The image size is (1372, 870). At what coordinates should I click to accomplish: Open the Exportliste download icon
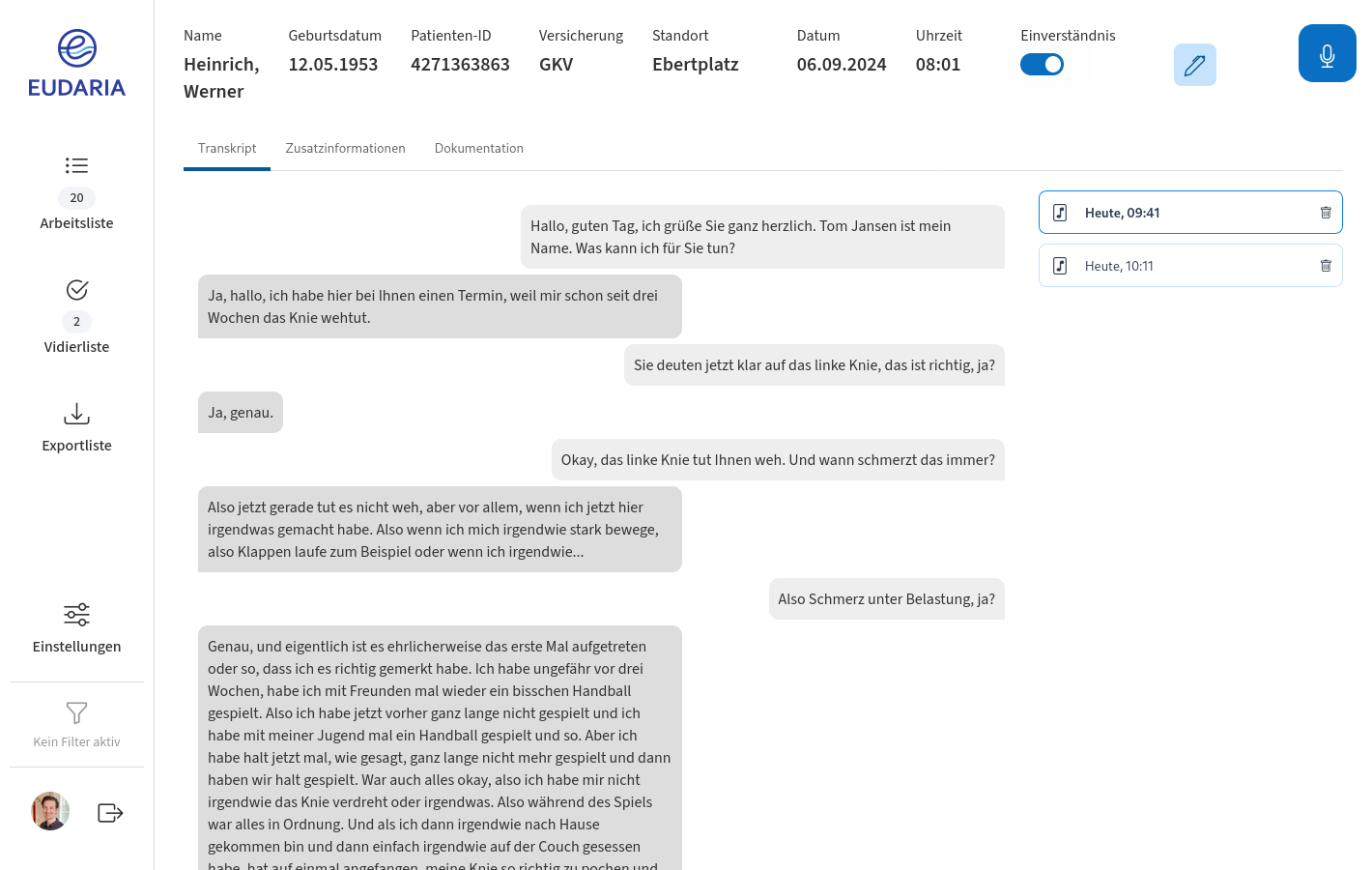(76, 415)
